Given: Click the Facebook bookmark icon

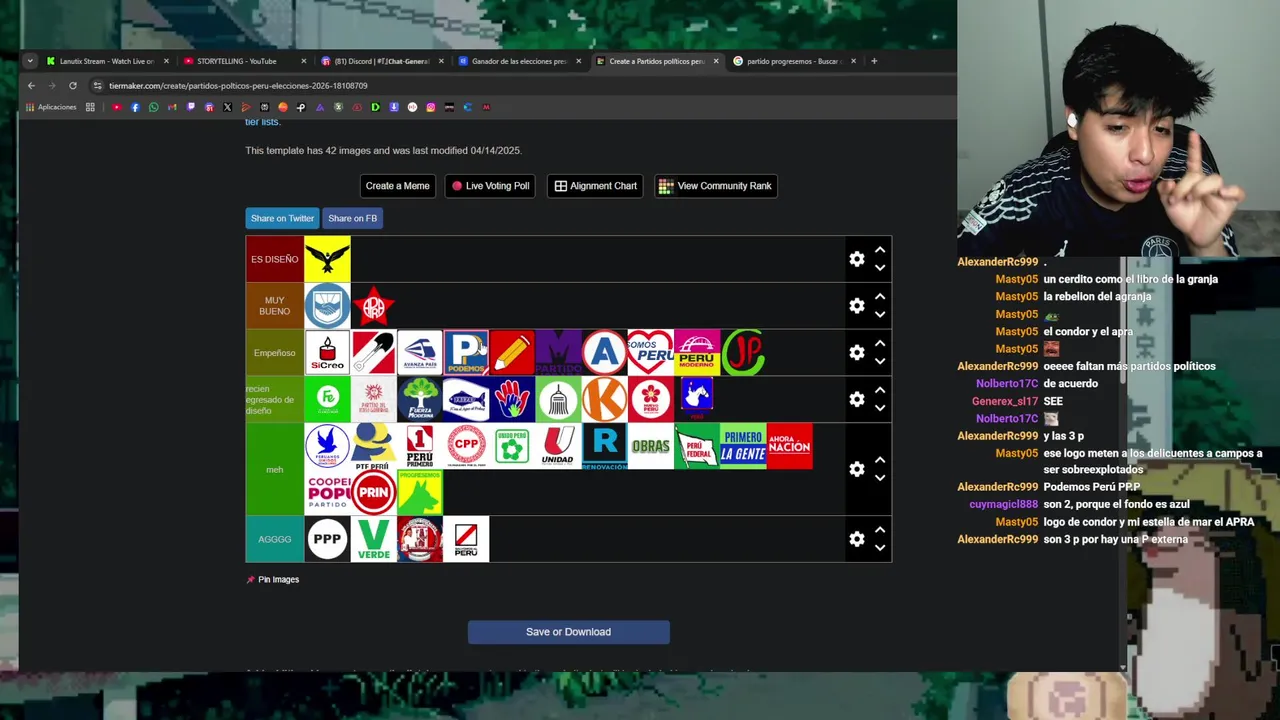Looking at the screenshot, I should click(135, 107).
